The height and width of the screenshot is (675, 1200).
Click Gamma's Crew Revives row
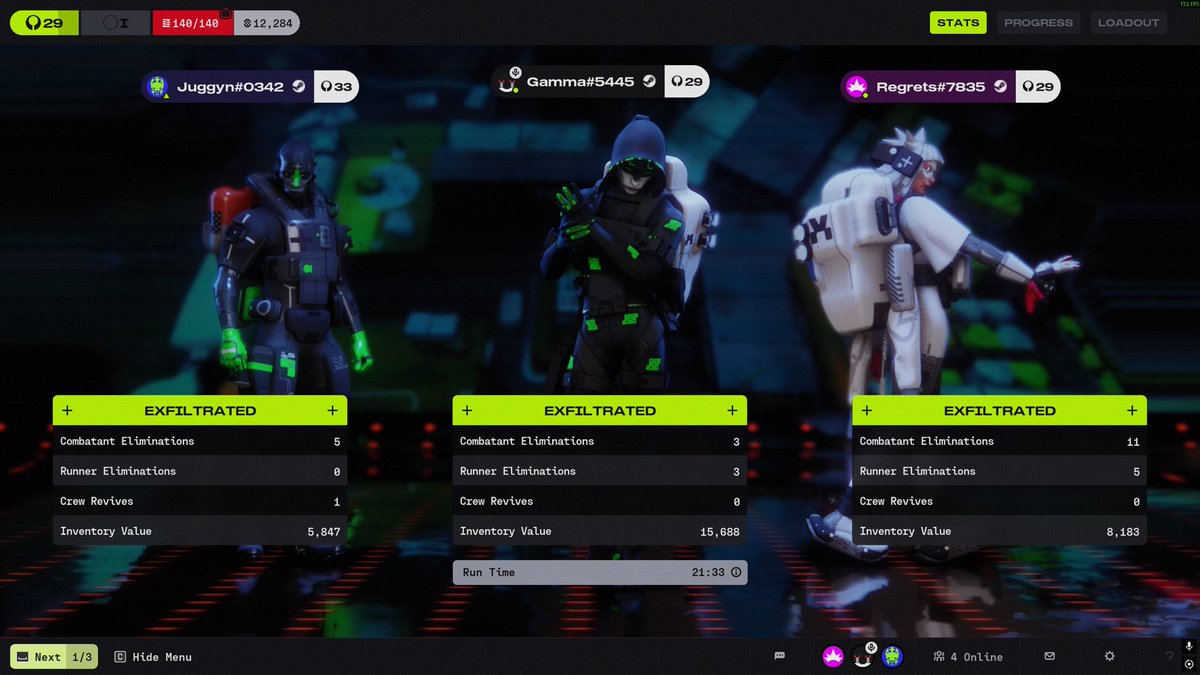click(x=600, y=501)
